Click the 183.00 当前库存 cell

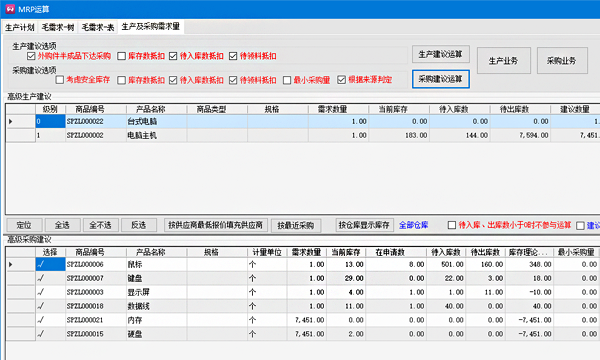399,135
